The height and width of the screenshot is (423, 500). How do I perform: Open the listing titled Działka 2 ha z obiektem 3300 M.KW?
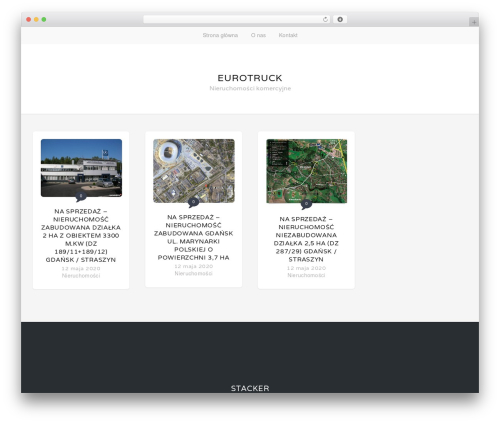point(81,235)
